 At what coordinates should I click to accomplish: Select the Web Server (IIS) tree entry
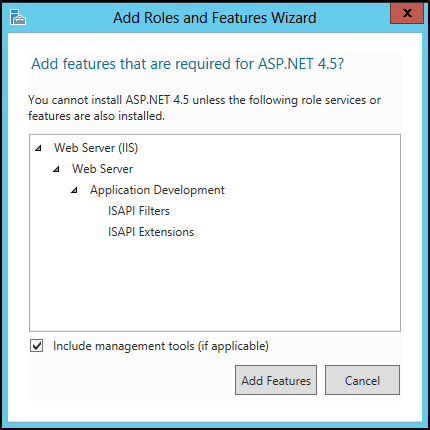96,148
